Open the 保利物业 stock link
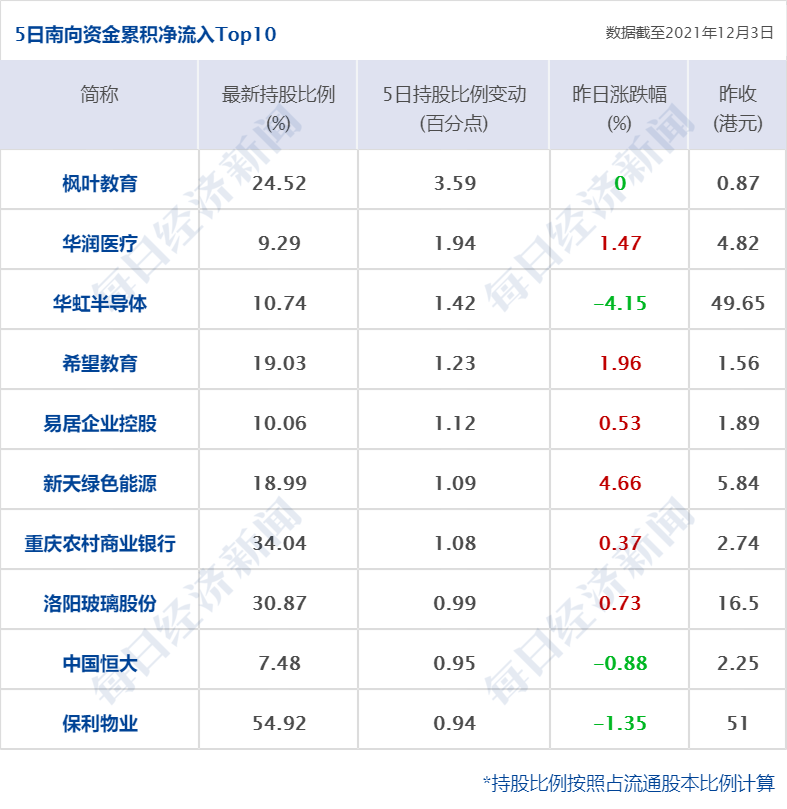Image resolution: width=787 pixels, height=809 pixels. [x=100, y=723]
